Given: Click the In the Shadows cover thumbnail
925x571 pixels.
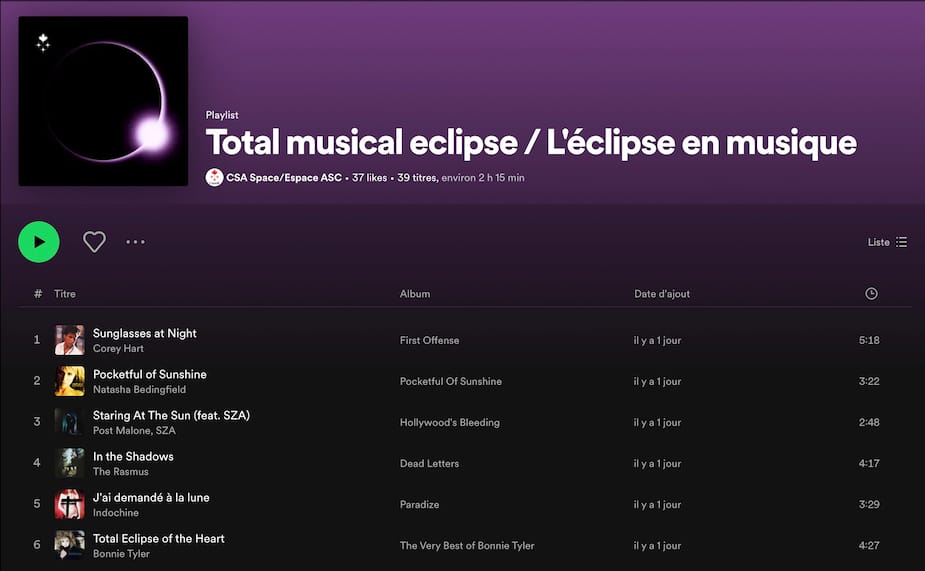Looking at the screenshot, I should [x=70, y=463].
